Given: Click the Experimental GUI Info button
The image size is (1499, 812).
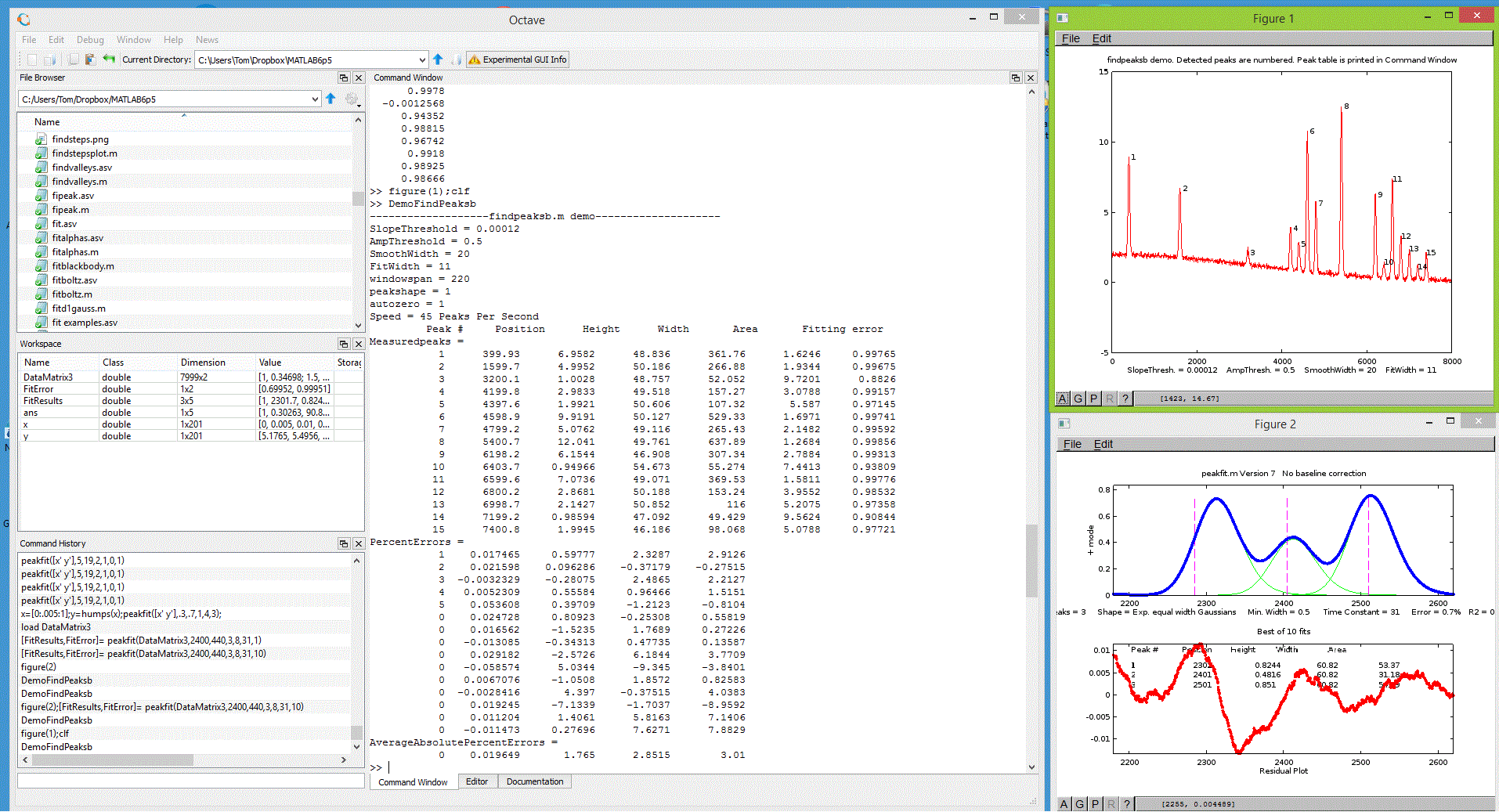Looking at the screenshot, I should pos(518,60).
